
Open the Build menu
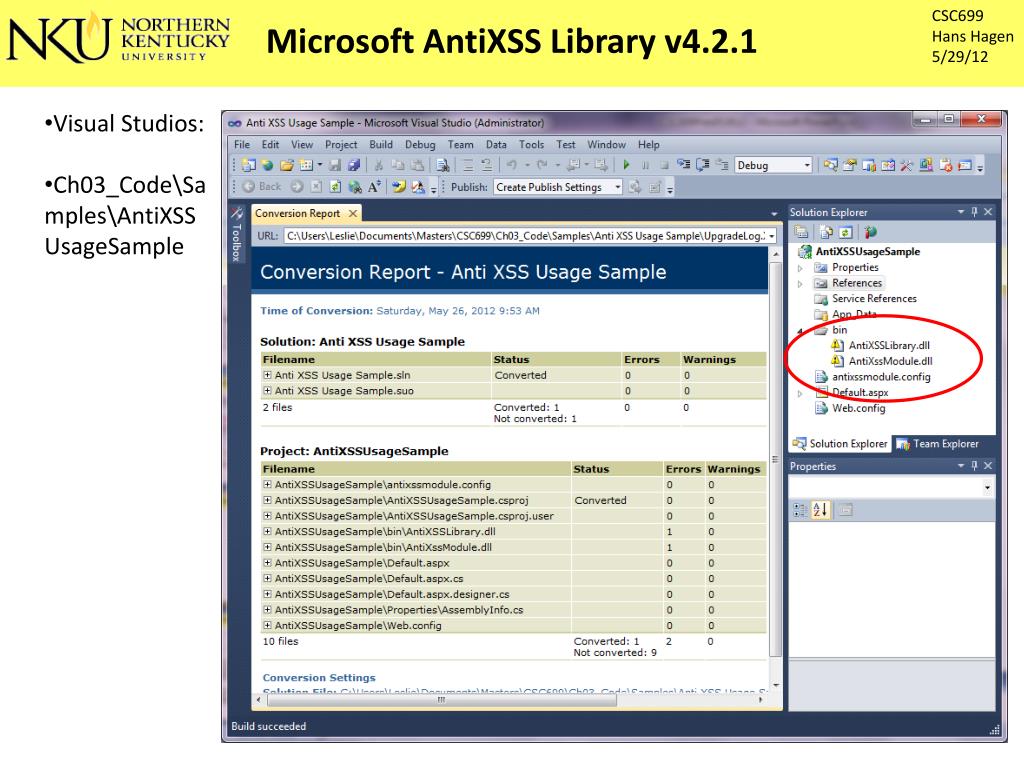coord(381,144)
